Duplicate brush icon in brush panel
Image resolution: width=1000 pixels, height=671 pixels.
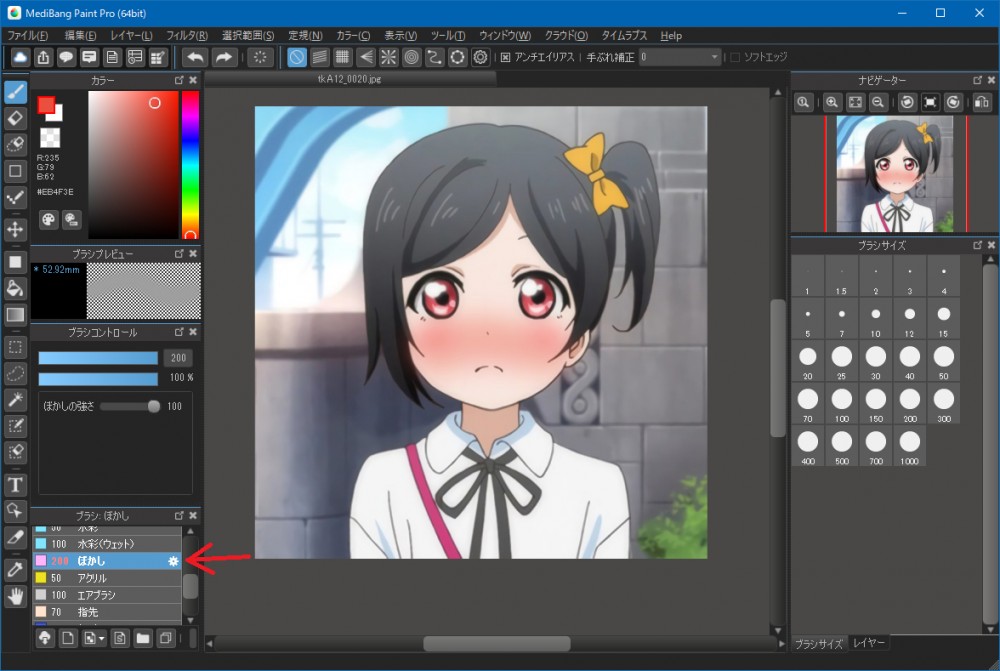pyautogui.click(x=166, y=638)
